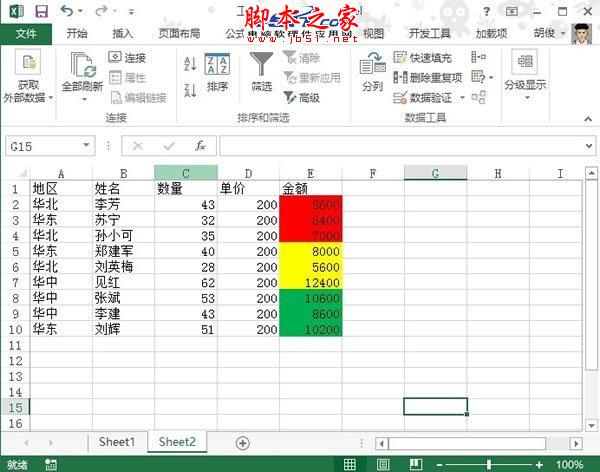Expand the formula bar chevron
The width and height of the screenshot is (600, 472).
589,146
